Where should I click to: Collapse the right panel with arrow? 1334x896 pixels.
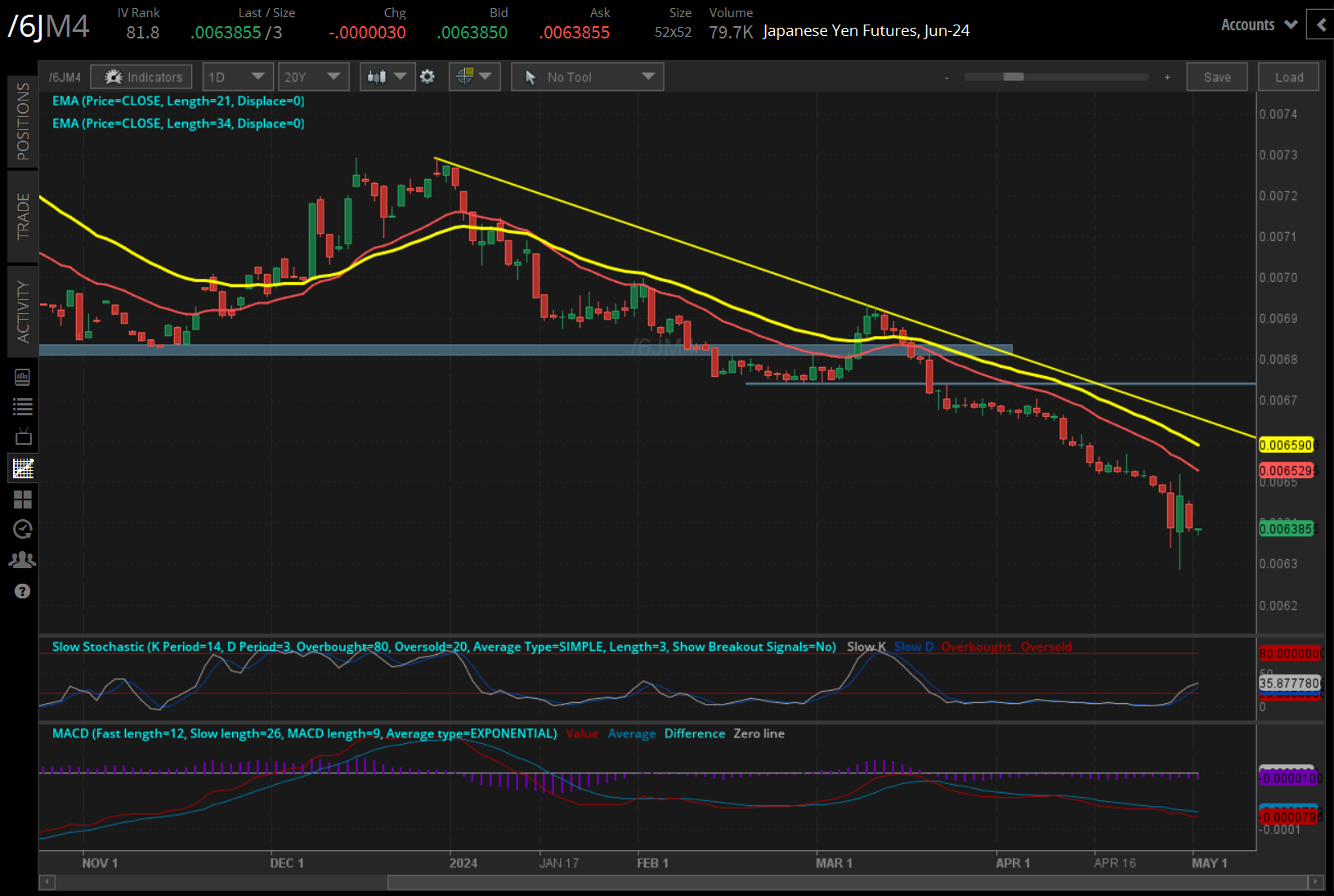pos(1321,25)
